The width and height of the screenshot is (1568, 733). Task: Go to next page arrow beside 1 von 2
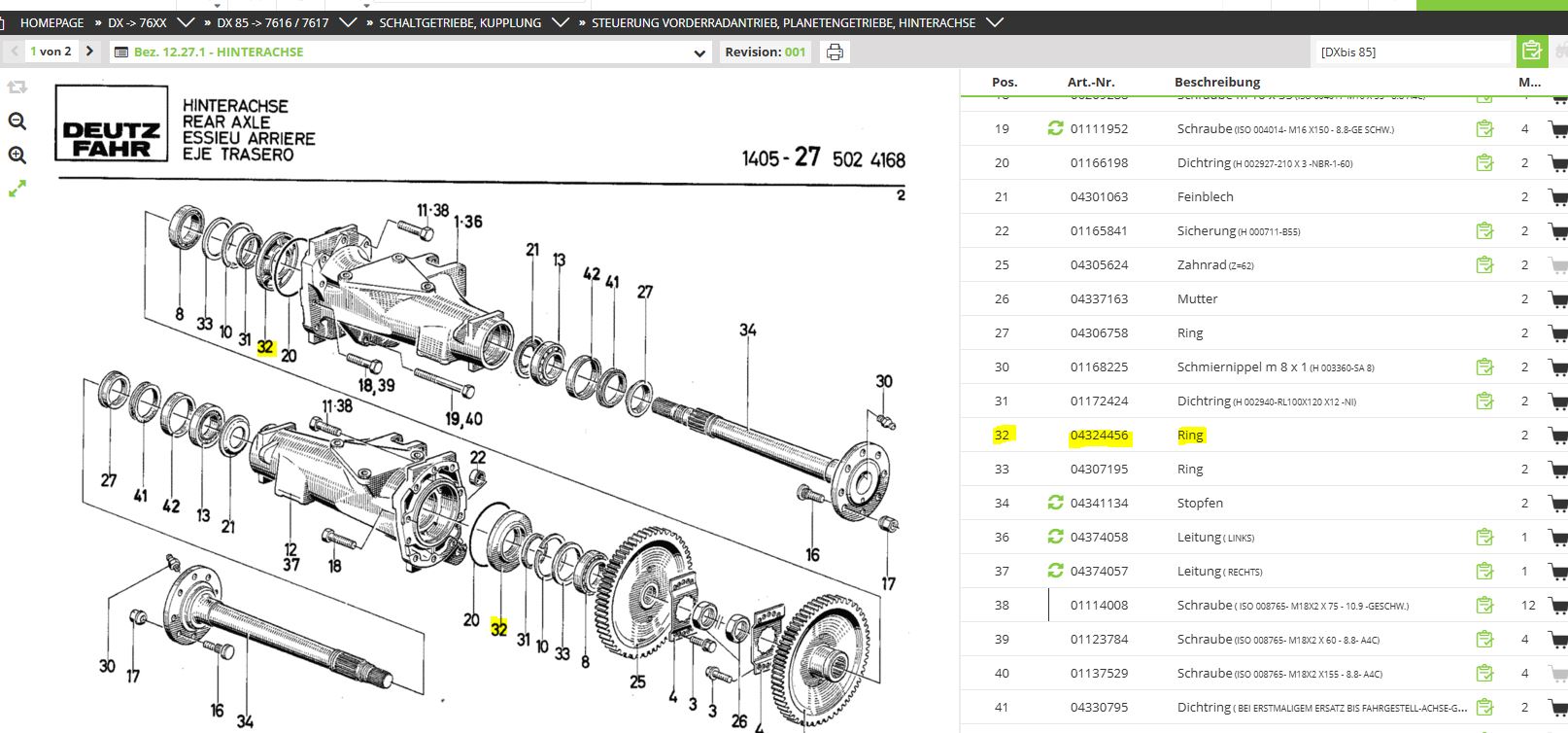tap(89, 52)
